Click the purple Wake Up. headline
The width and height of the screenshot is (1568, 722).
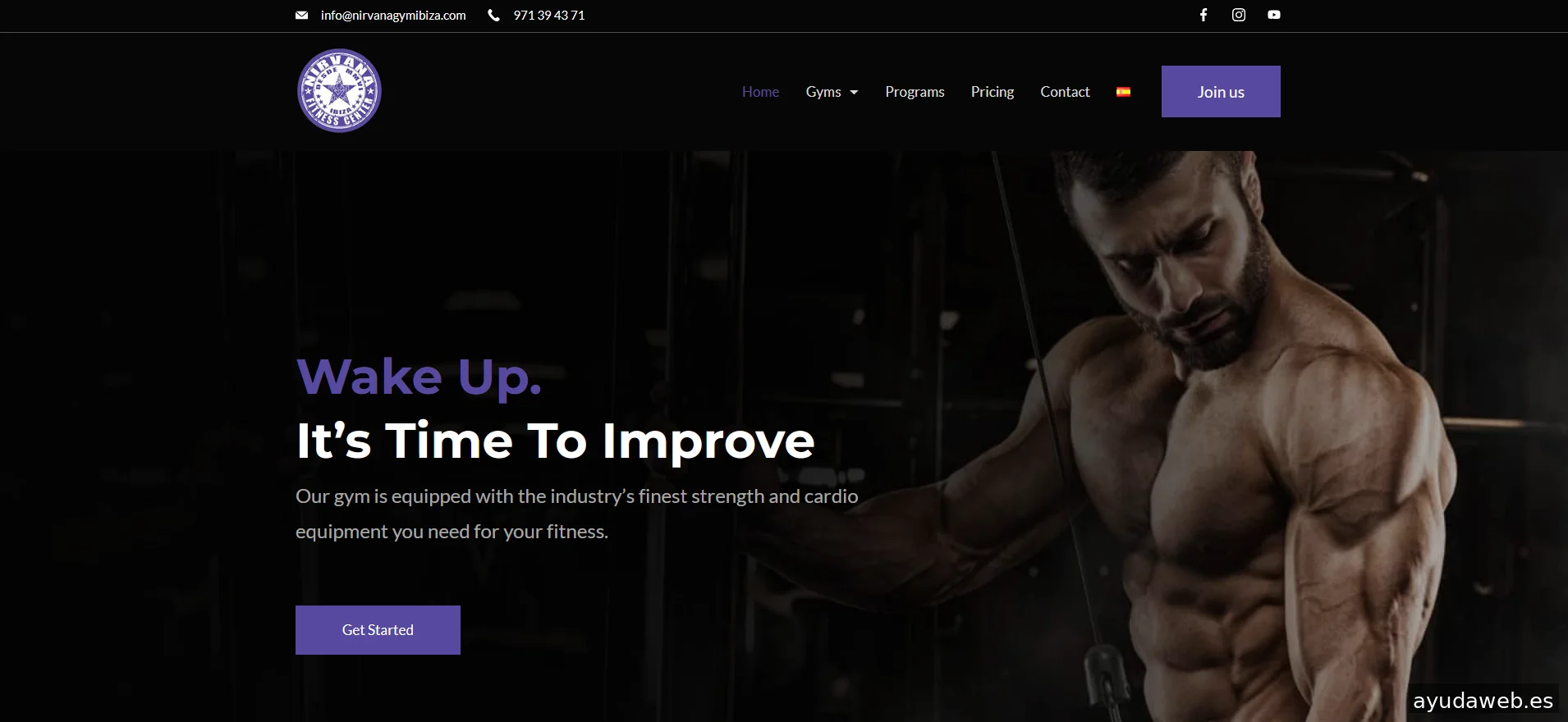point(419,377)
